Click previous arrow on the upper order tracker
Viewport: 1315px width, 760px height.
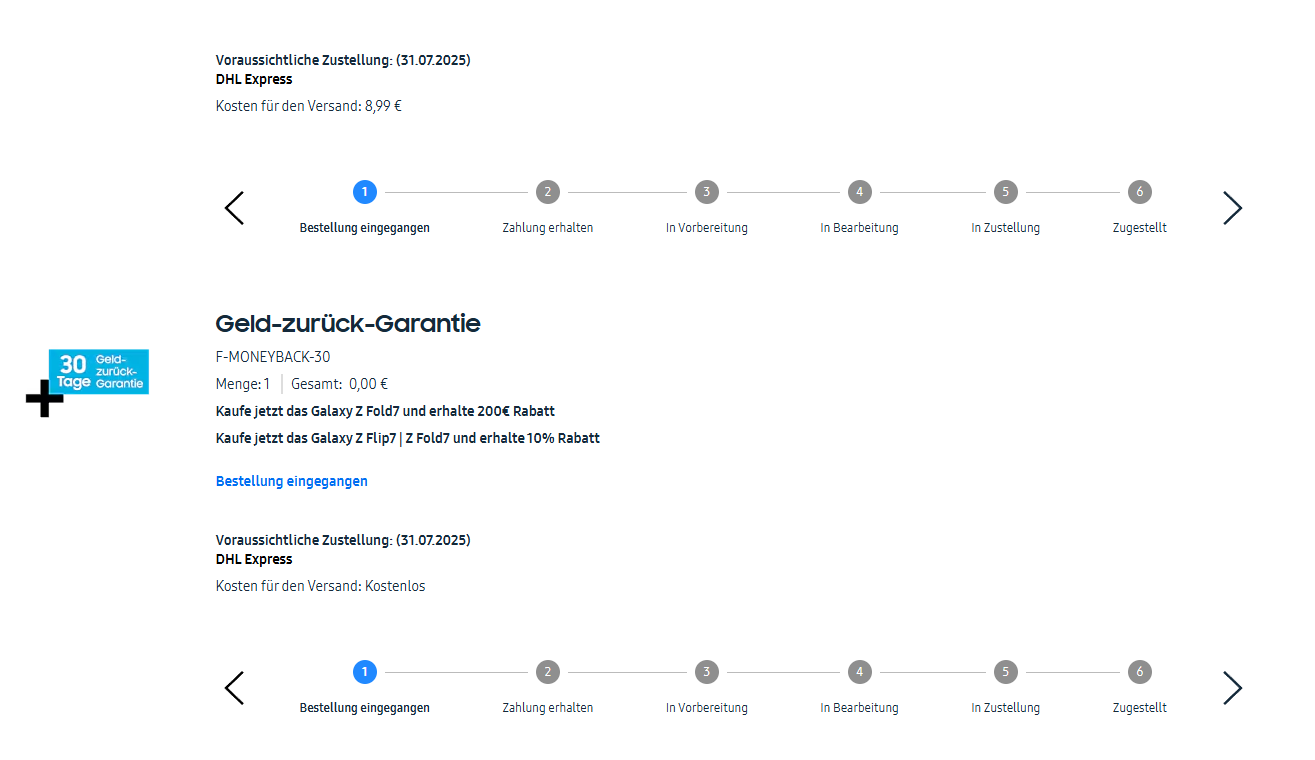coord(234,208)
